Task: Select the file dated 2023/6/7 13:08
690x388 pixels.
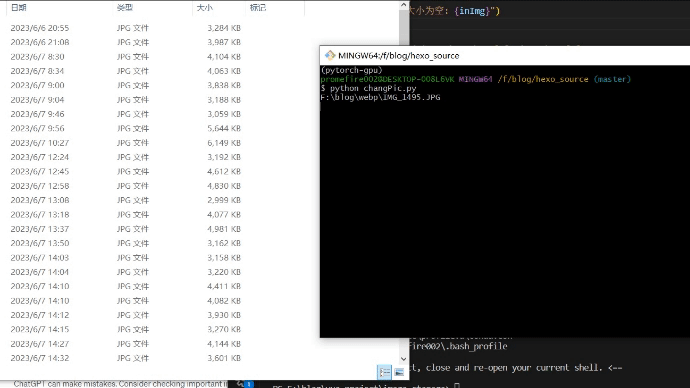Action: tap(40, 200)
